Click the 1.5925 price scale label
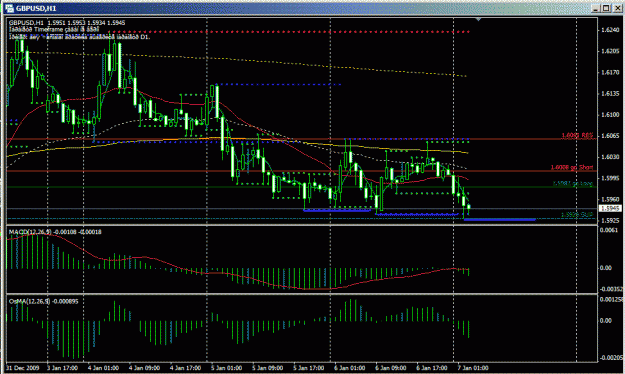Viewport: 625px width, 374px height. (610, 220)
